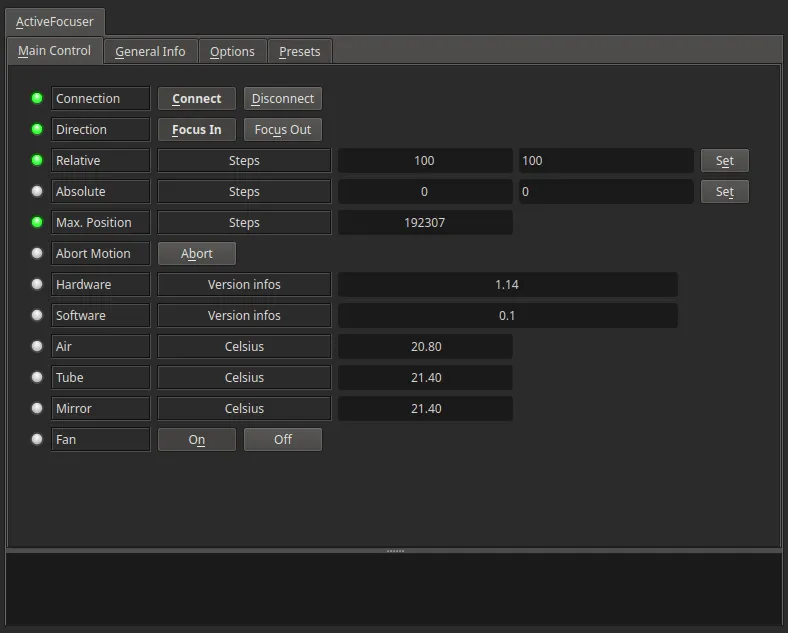Click the panel splitter handle above log
The height and width of the screenshot is (633, 788).
395,551
